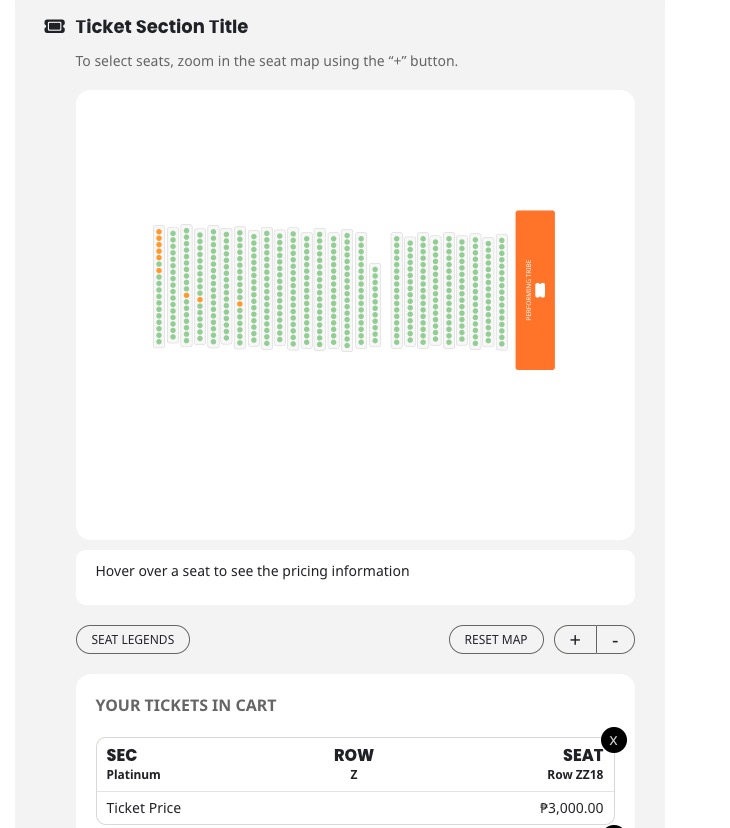This screenshot has width=730, height=828.
Task: Click the ₱3,000.00 ticket price
Action: tap(571, 808)
